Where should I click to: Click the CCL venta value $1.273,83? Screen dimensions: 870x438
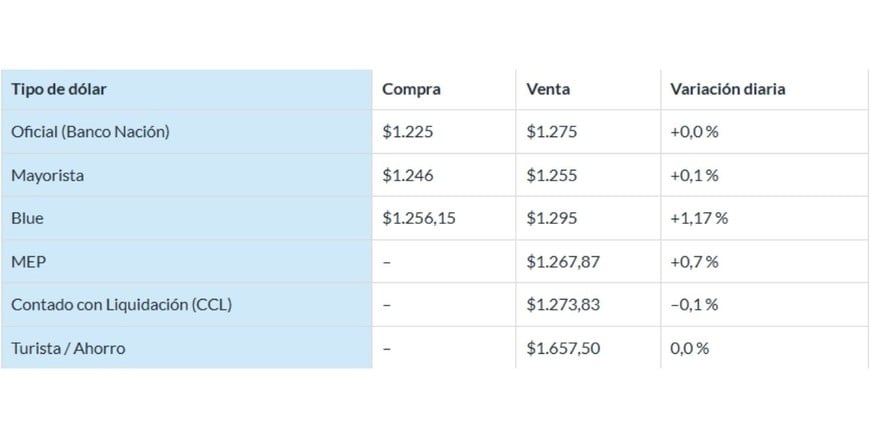click(564, 305)
